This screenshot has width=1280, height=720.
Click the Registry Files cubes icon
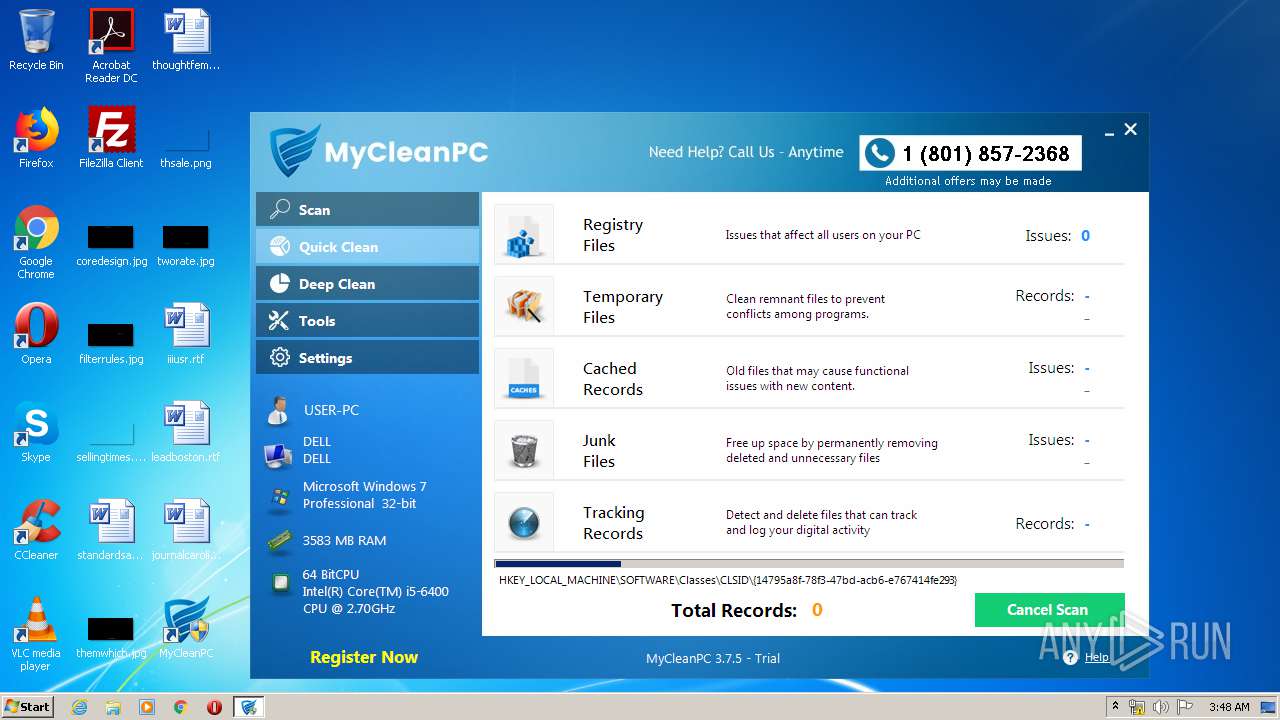point(524,235)
